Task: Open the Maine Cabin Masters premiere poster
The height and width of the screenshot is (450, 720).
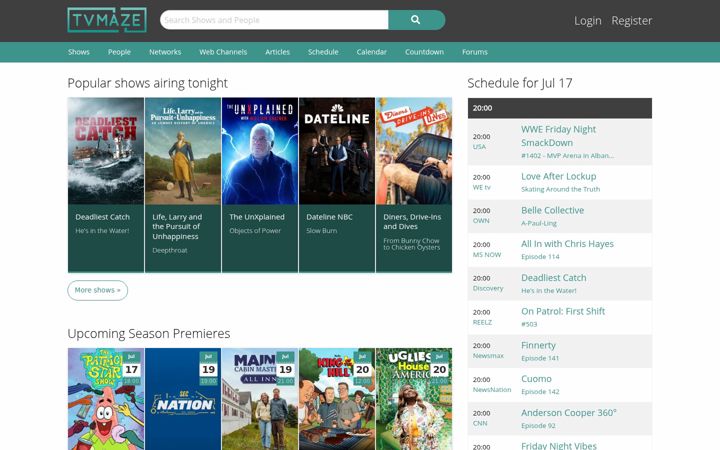Action: [260, 399]
